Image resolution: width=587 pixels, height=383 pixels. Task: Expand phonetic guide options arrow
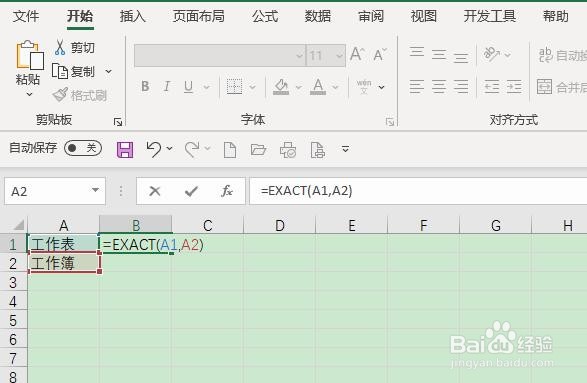click(381, 87)
